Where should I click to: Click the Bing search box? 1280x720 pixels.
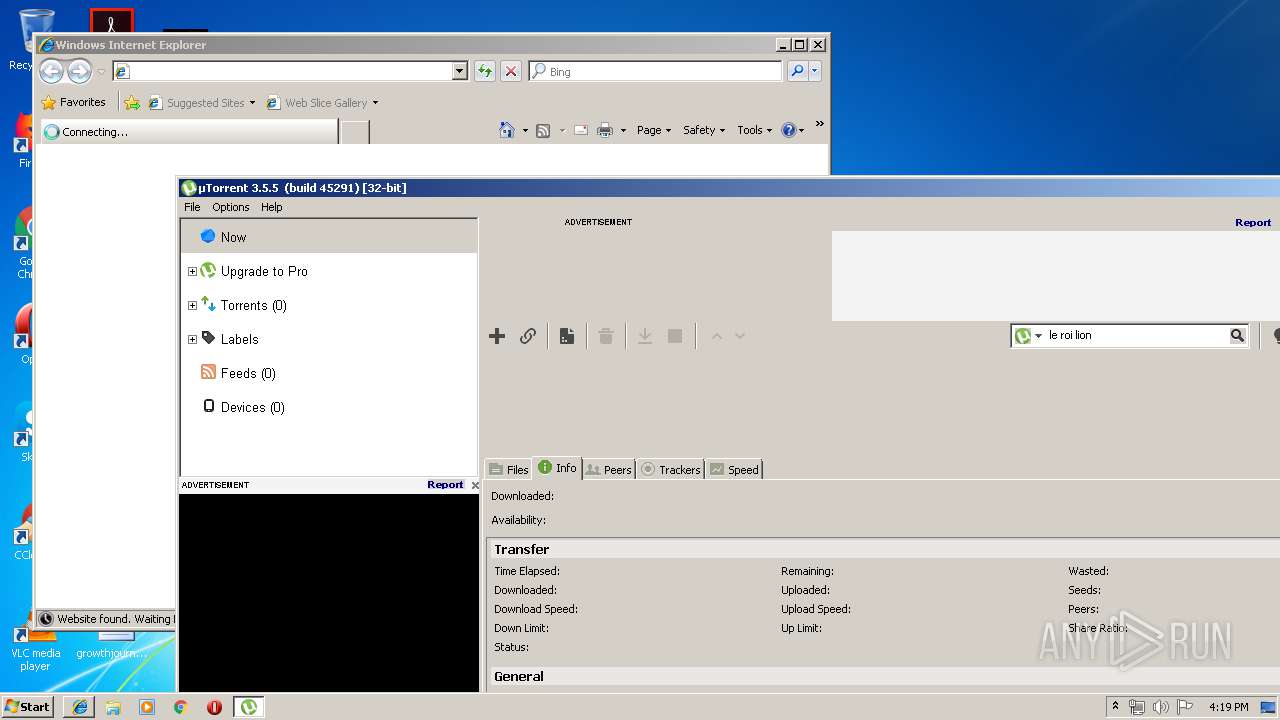[x=656, y=71]
